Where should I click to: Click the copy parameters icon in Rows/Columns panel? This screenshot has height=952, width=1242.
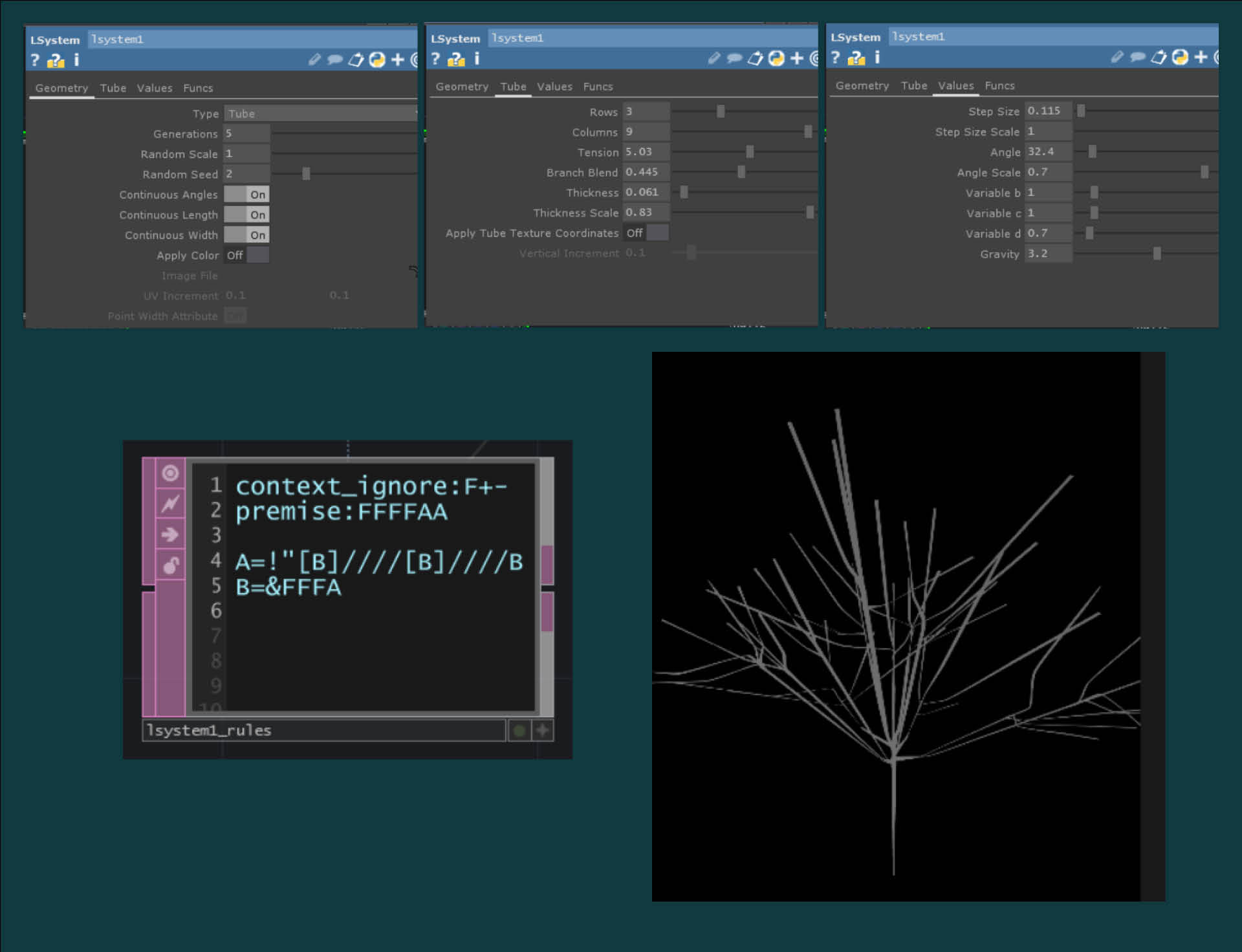click(756, 58)
